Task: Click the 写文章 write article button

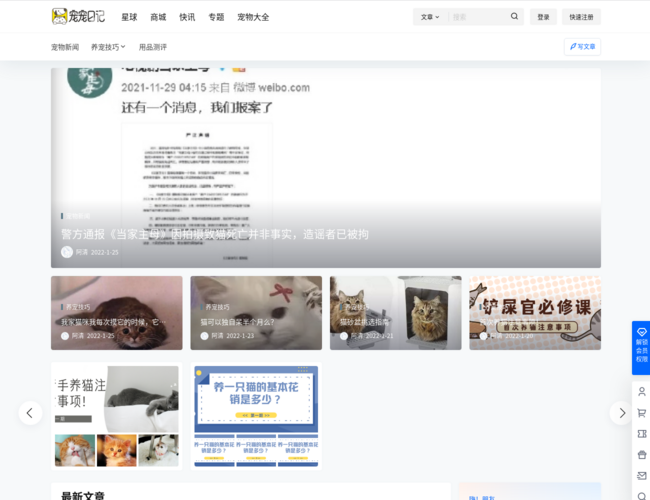Action: 582,46
